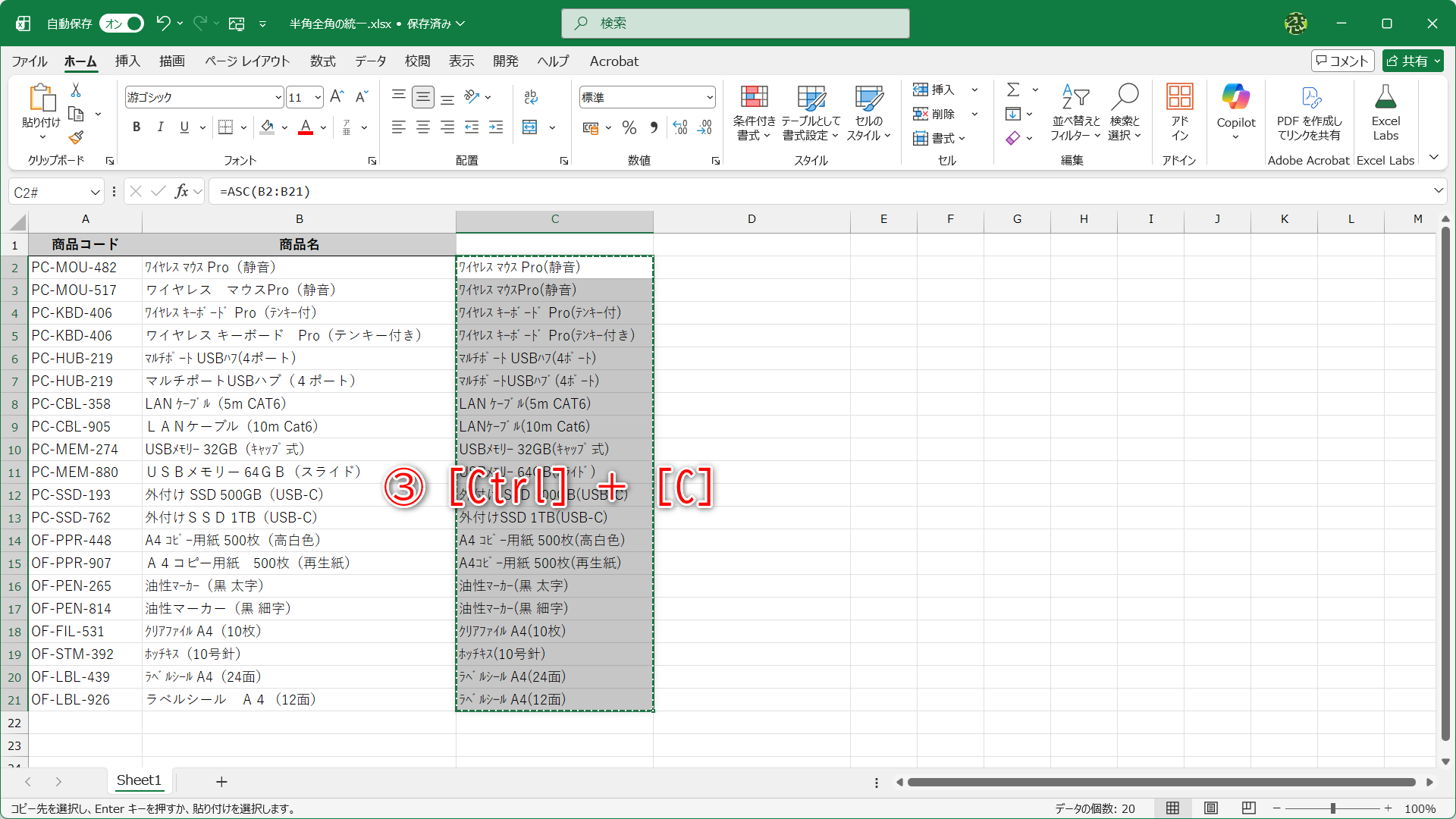Image resolution: width=1456 pixels, height=819 pixels.
Task: Click Insert Function fx icon
Action: pyautogui.click(x=181, y=192)
